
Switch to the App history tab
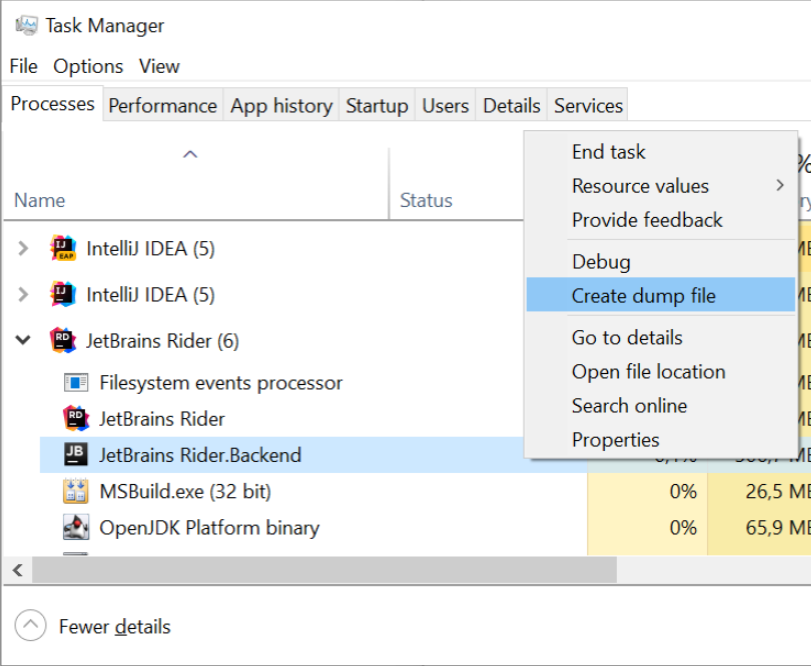coord(281,105)
